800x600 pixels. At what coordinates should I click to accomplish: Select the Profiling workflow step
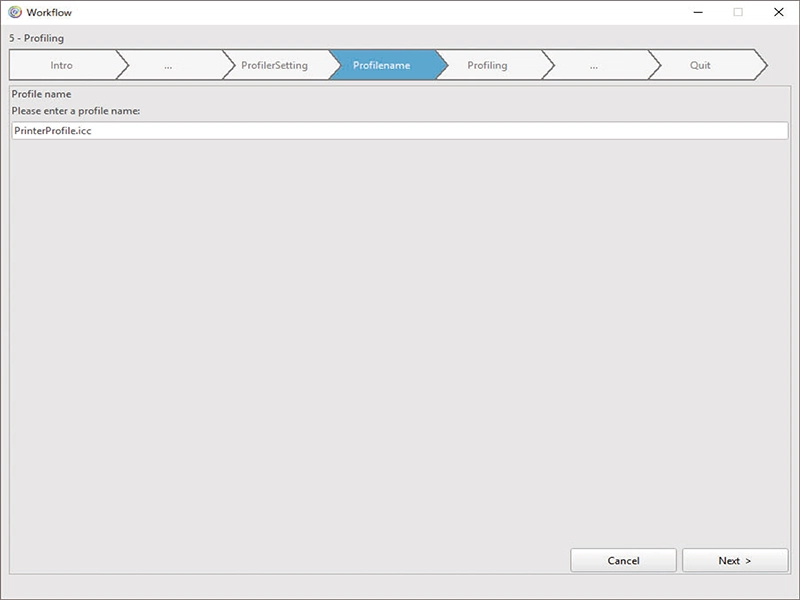coord(489,64)
